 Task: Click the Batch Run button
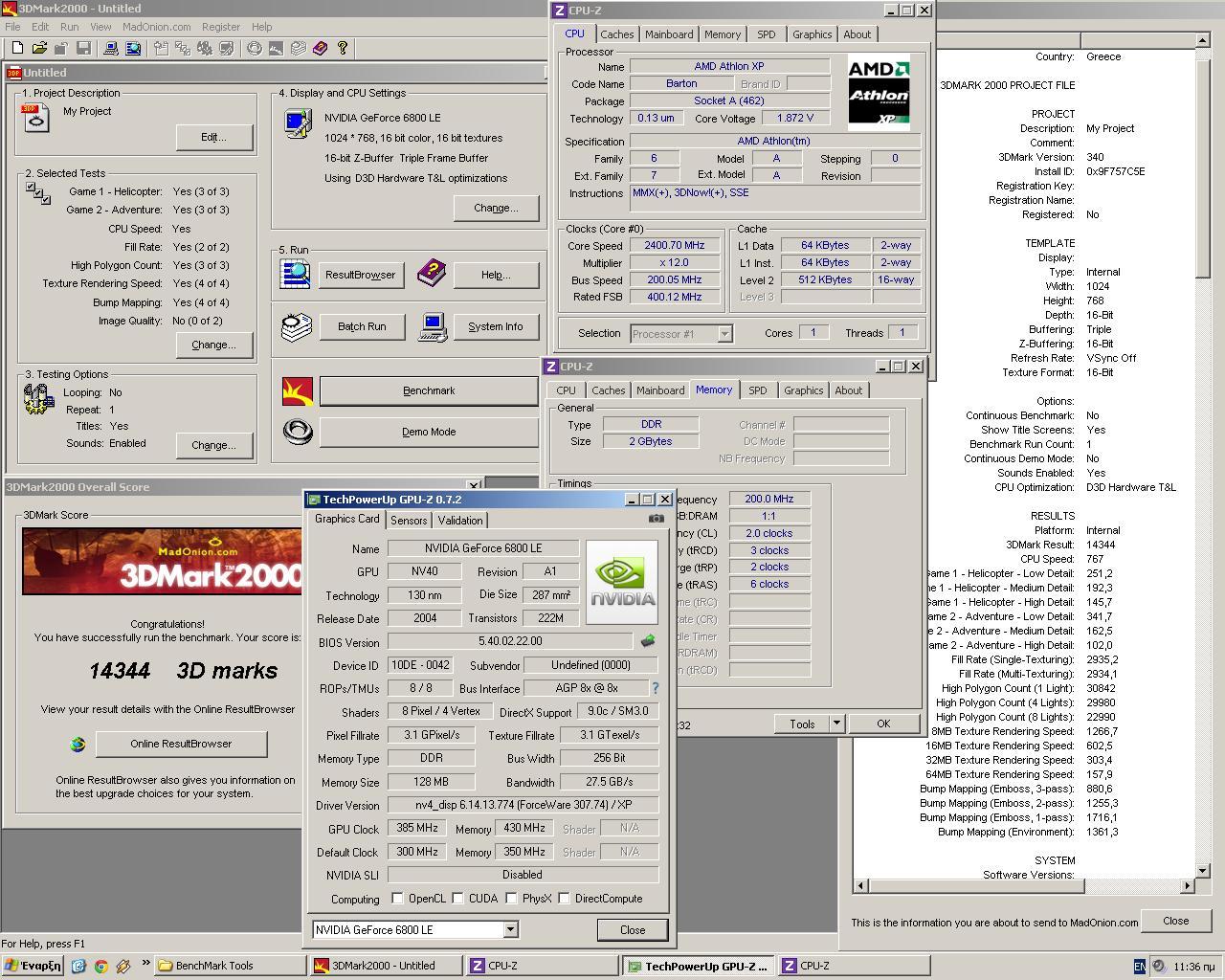click(362, 326)
